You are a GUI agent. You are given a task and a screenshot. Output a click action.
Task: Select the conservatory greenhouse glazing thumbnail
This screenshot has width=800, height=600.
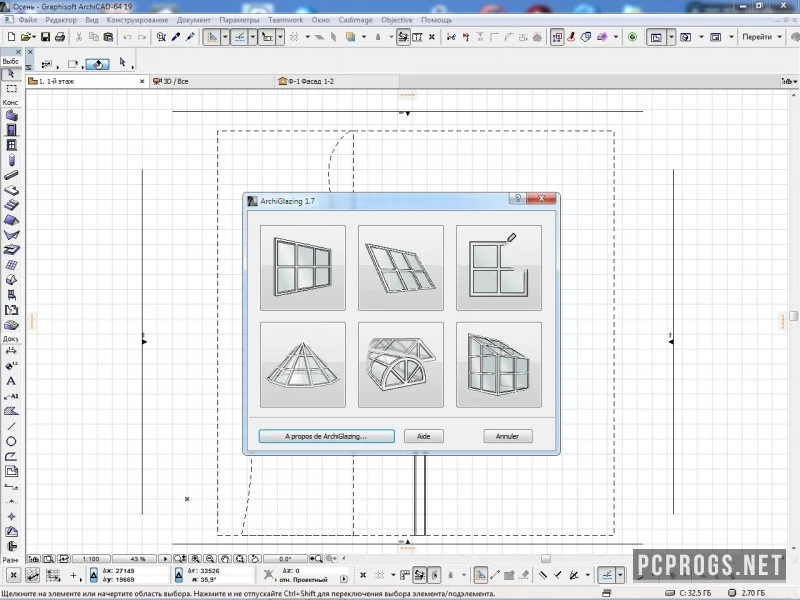498,365
